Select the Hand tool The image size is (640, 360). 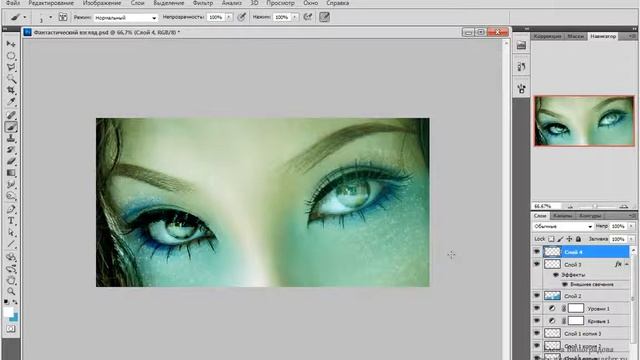pos(11,281)
